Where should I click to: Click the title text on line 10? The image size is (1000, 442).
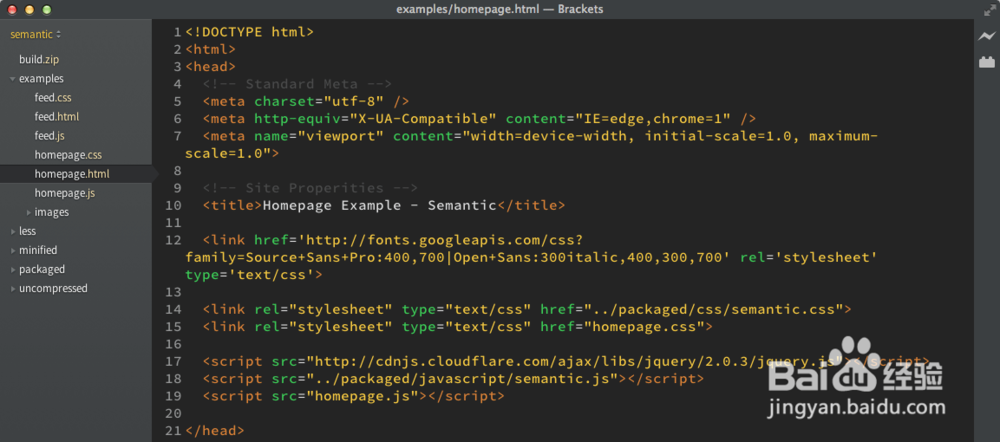click(x=379, y=206)
